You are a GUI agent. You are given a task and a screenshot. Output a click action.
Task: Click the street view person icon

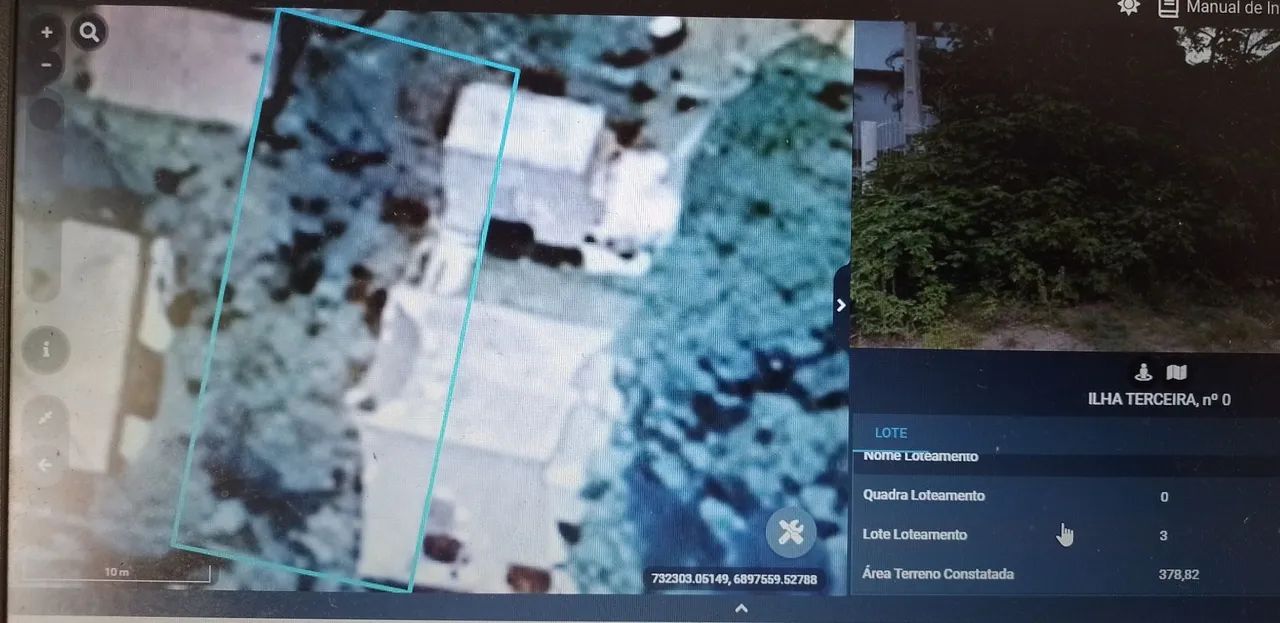point(1144,373)
